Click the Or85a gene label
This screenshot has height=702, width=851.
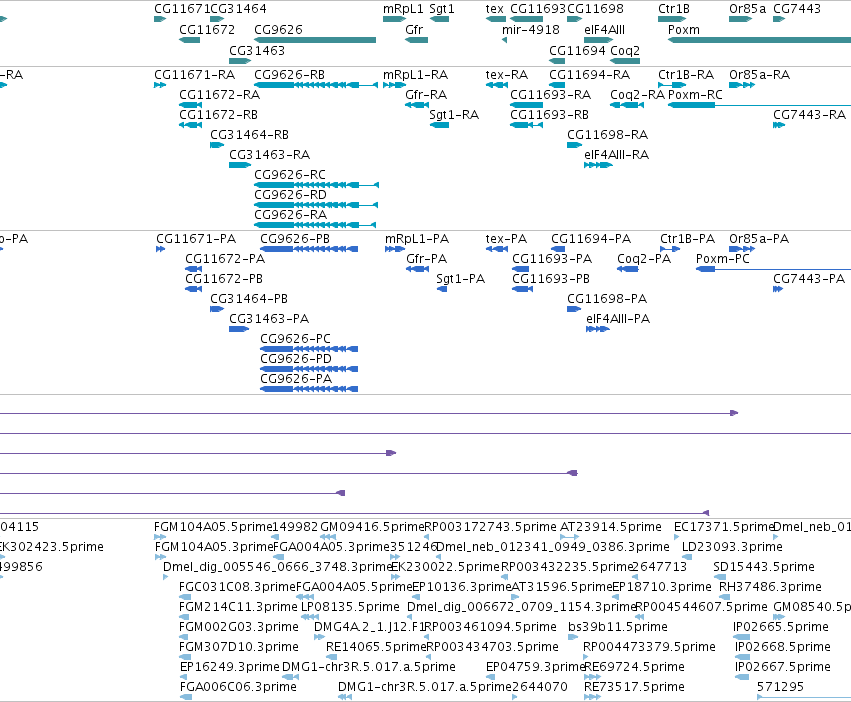pyautogui.click(x=747, y=9)
